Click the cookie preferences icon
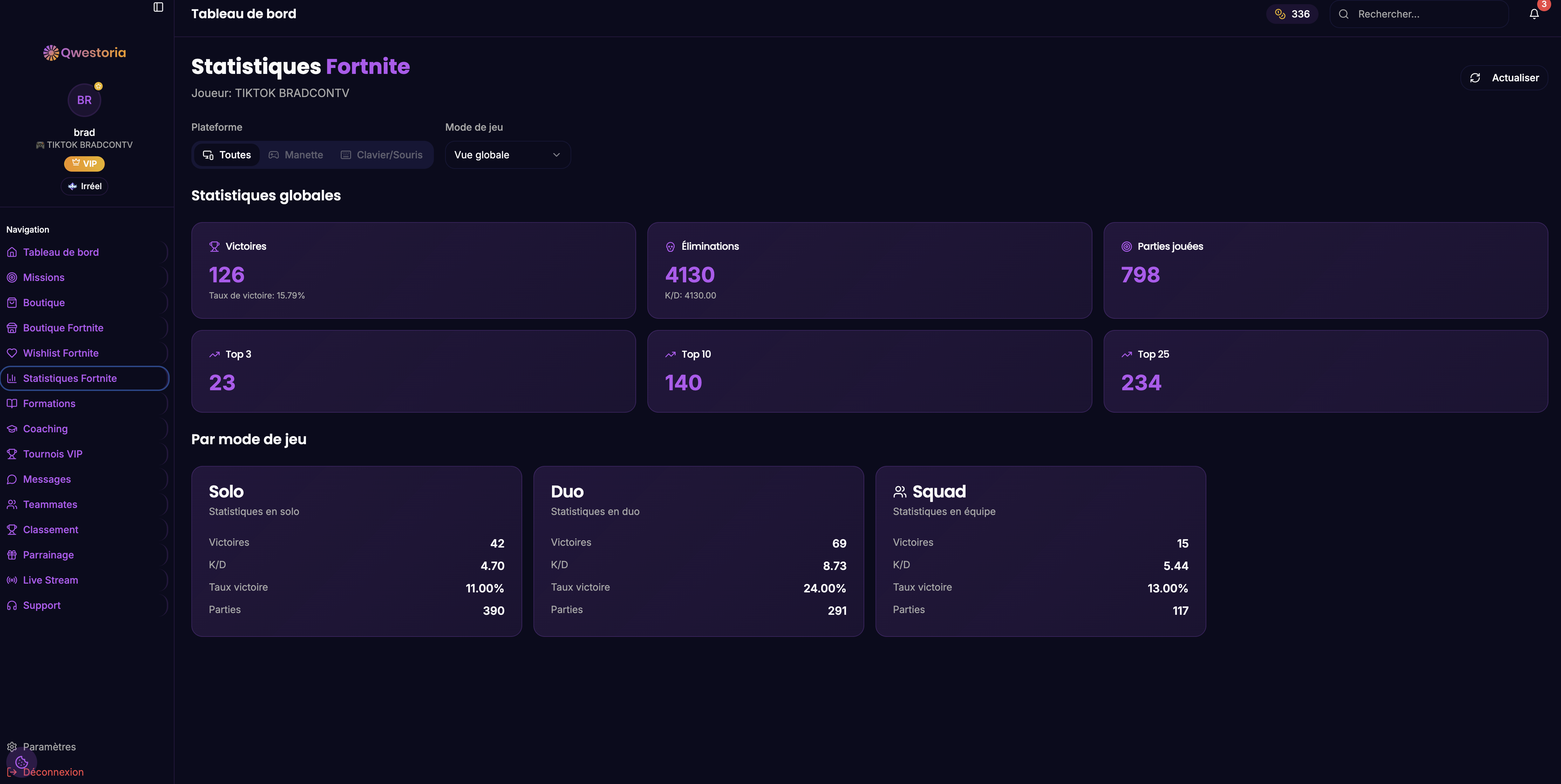Image resolution: width=1561 pixels, height=784 pixels. (22, 762)
